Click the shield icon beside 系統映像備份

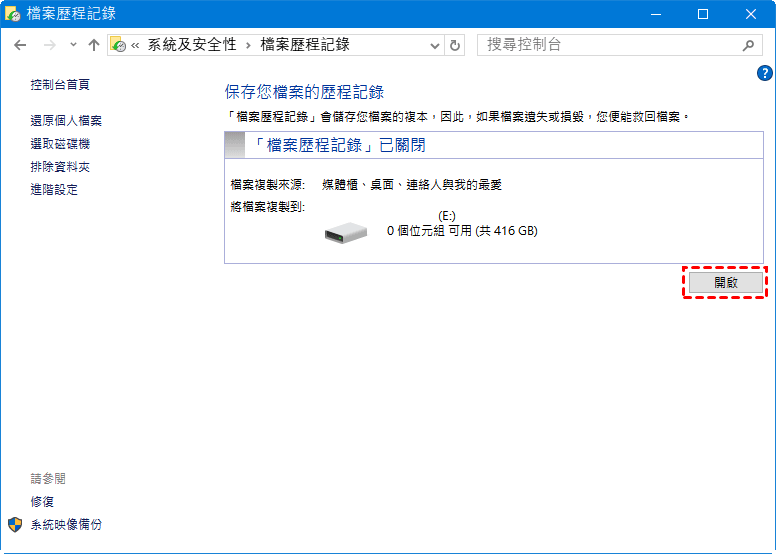tap(15, 525)
